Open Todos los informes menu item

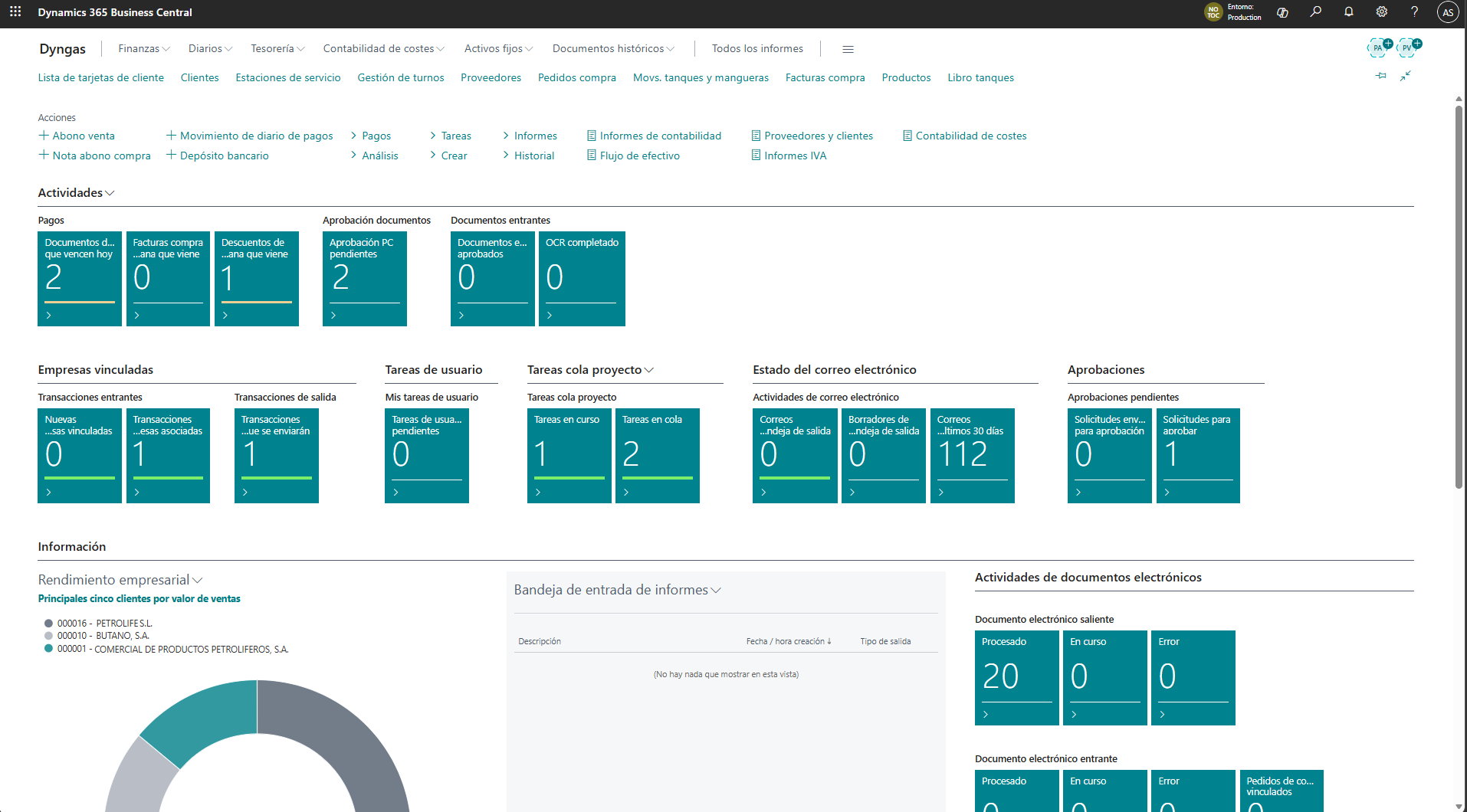pyautogui.click(x=757, y=48)
